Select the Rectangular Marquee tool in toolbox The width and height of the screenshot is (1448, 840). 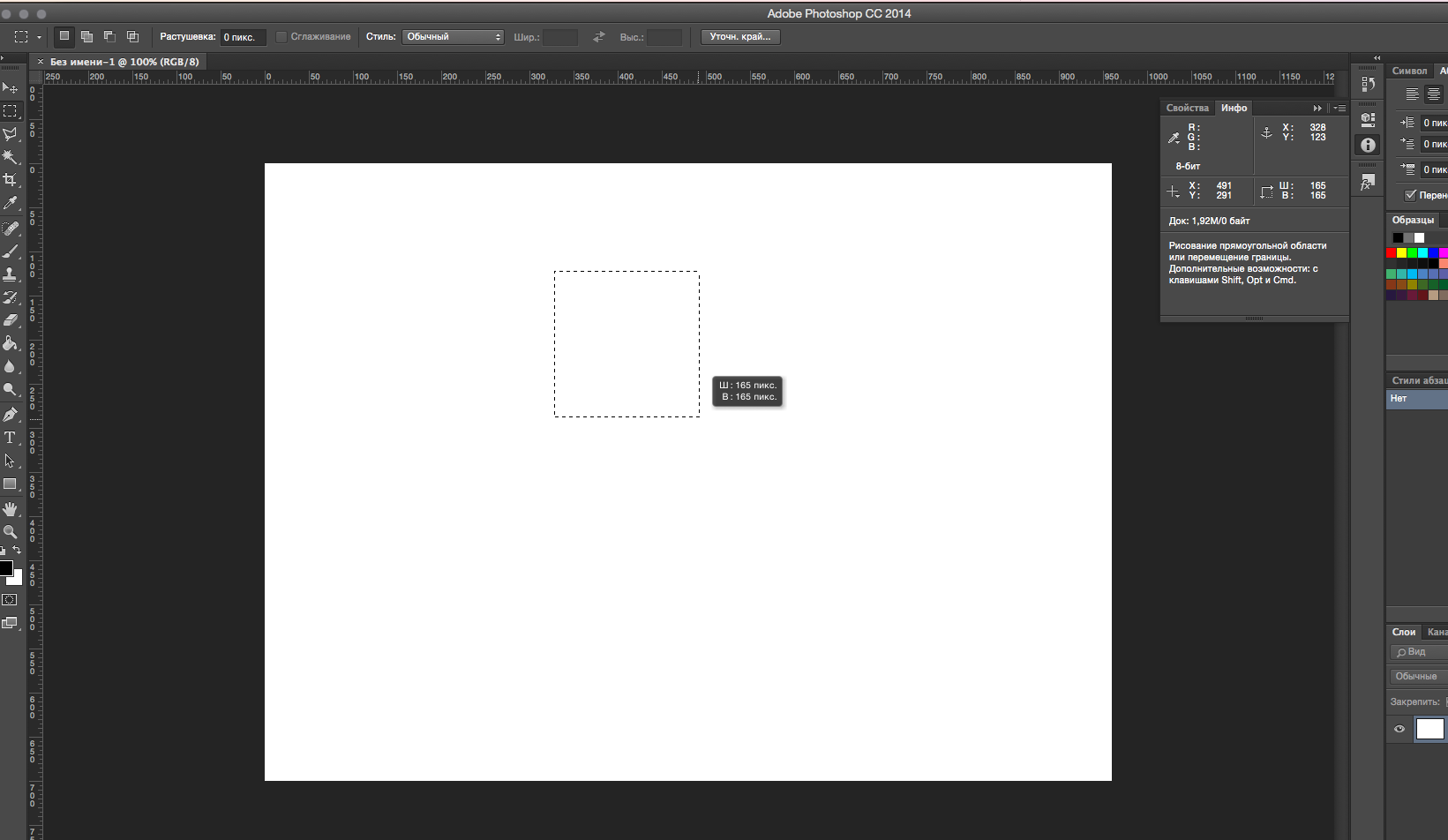11,111
